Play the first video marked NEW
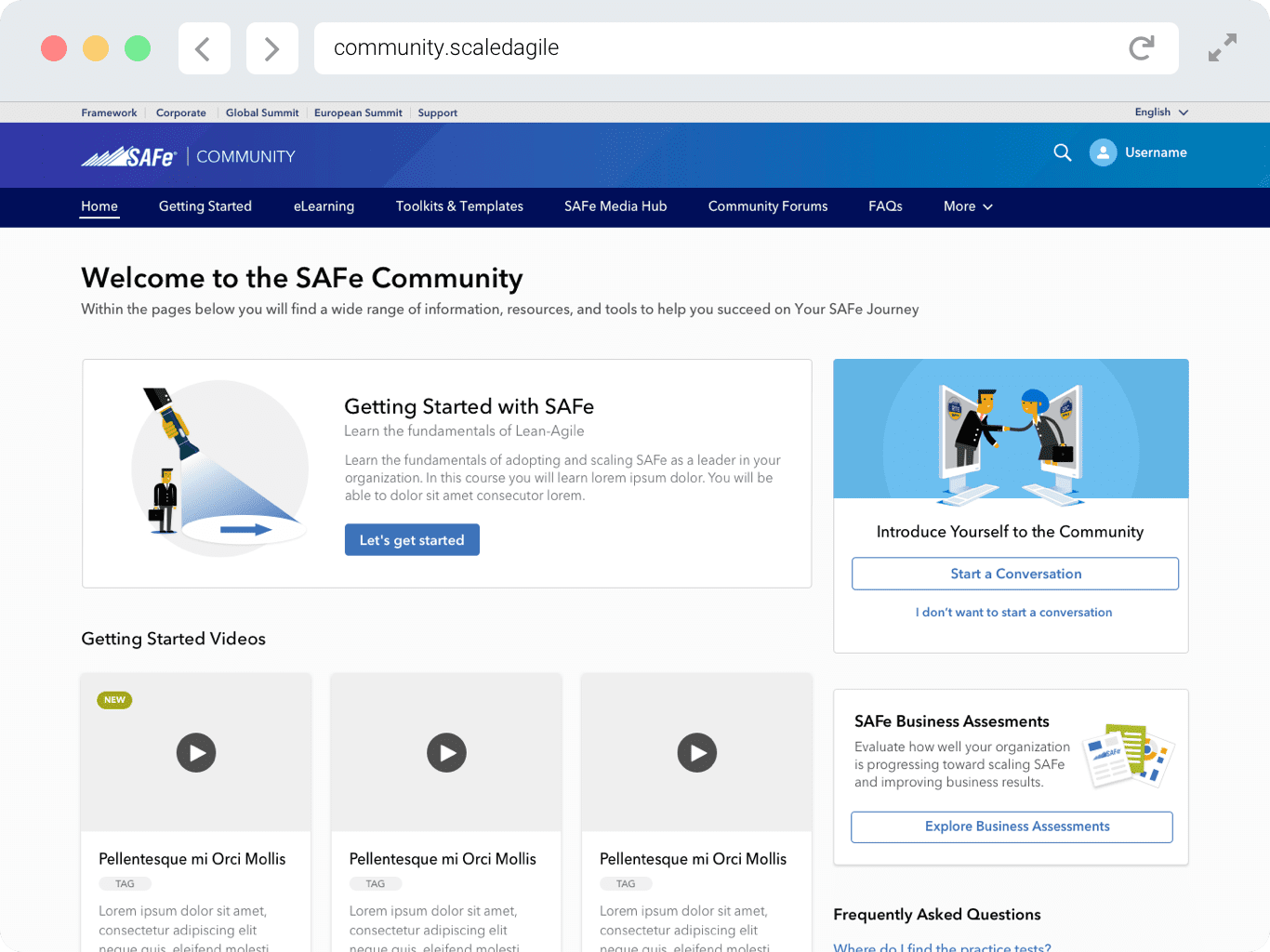 point(196,753)
